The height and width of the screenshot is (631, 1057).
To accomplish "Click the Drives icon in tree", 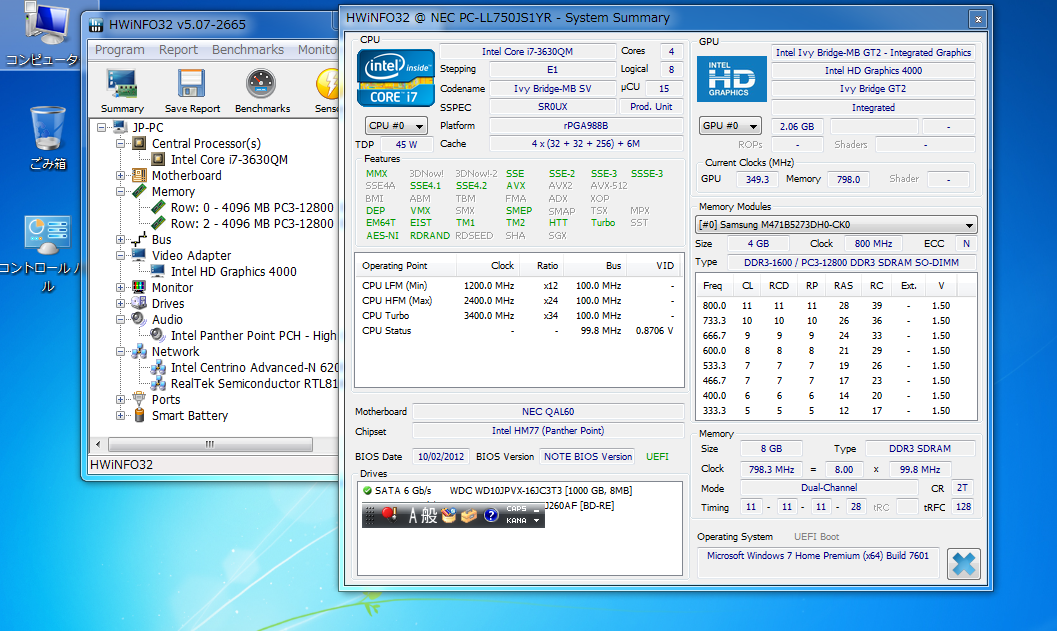I will pos(140,303).
